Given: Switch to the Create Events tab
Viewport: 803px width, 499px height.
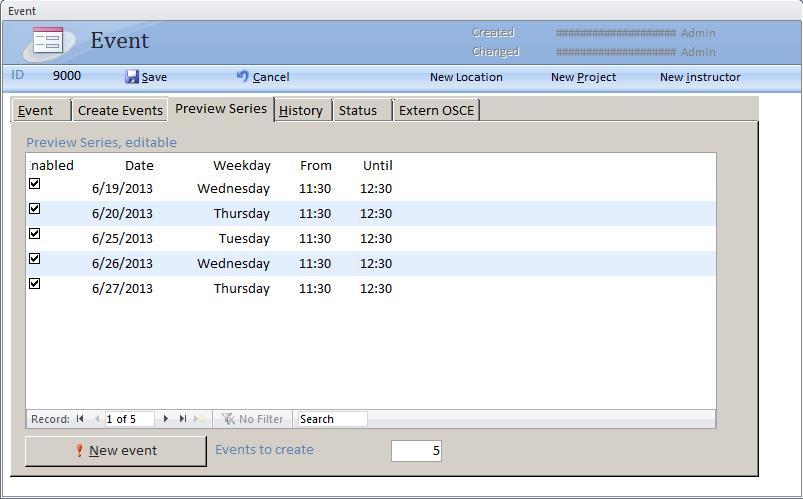Looking at the screenshot, I should 120,110.
